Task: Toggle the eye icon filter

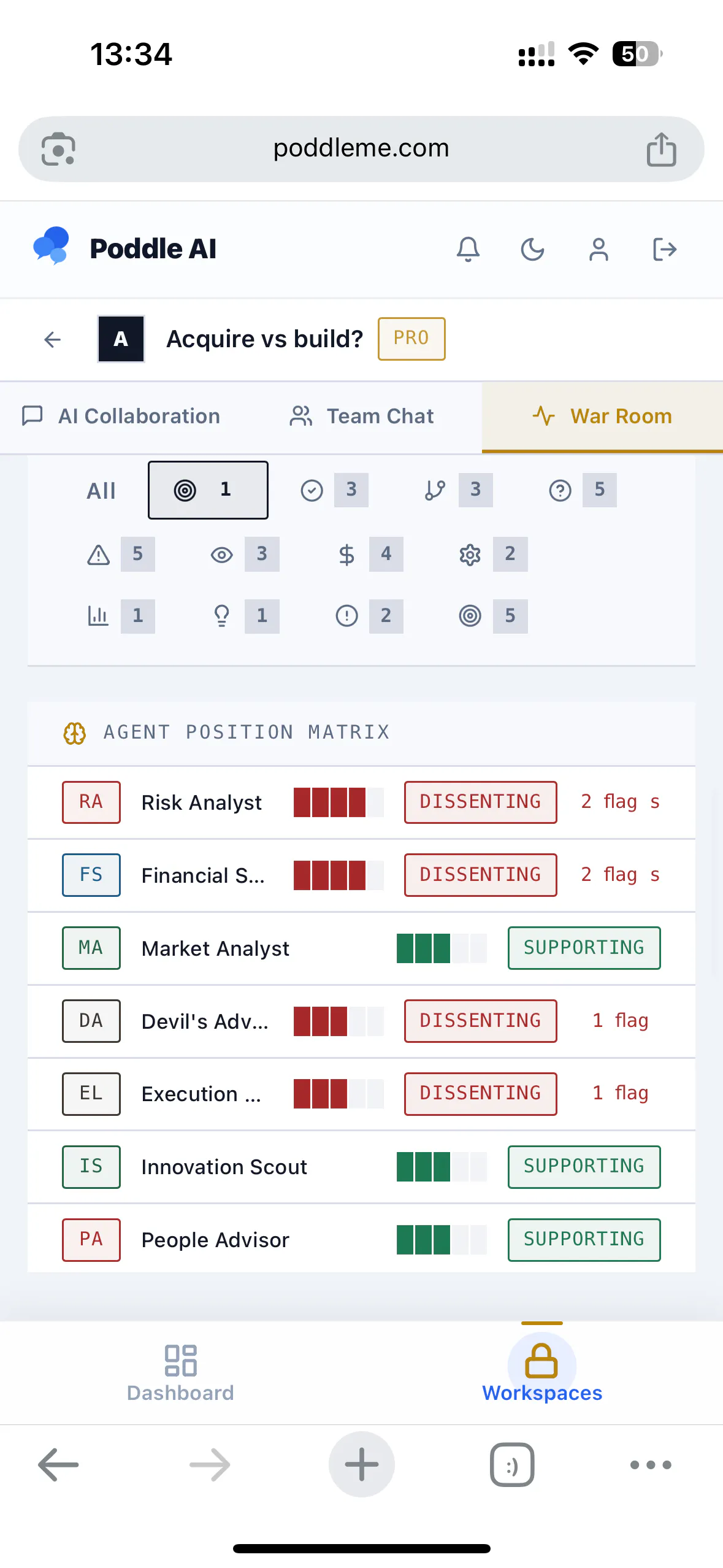Action: (x=244, y=555)
